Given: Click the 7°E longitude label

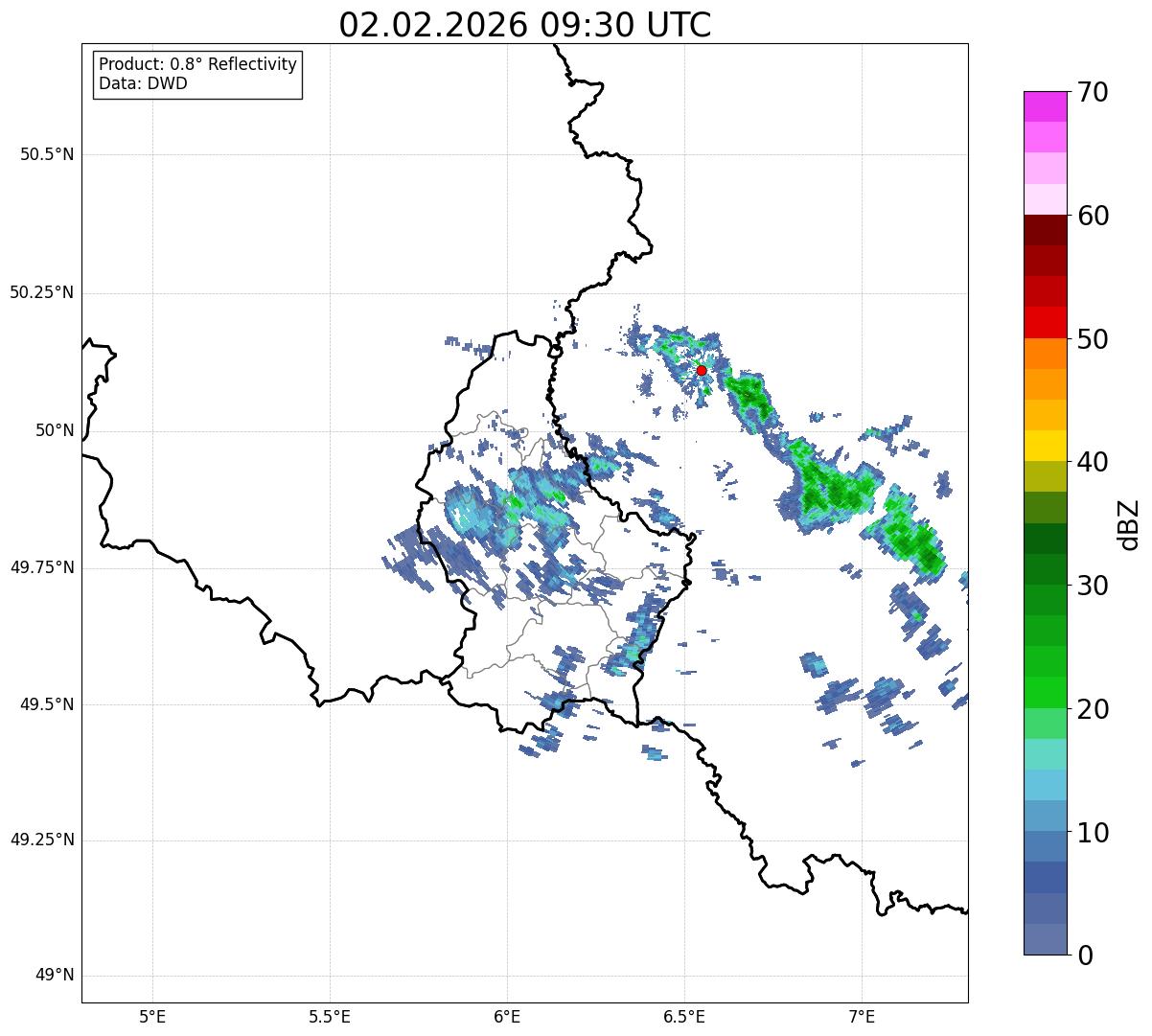Looking at the screenshot, I should pyautogui.click(x=862, y=1017).
